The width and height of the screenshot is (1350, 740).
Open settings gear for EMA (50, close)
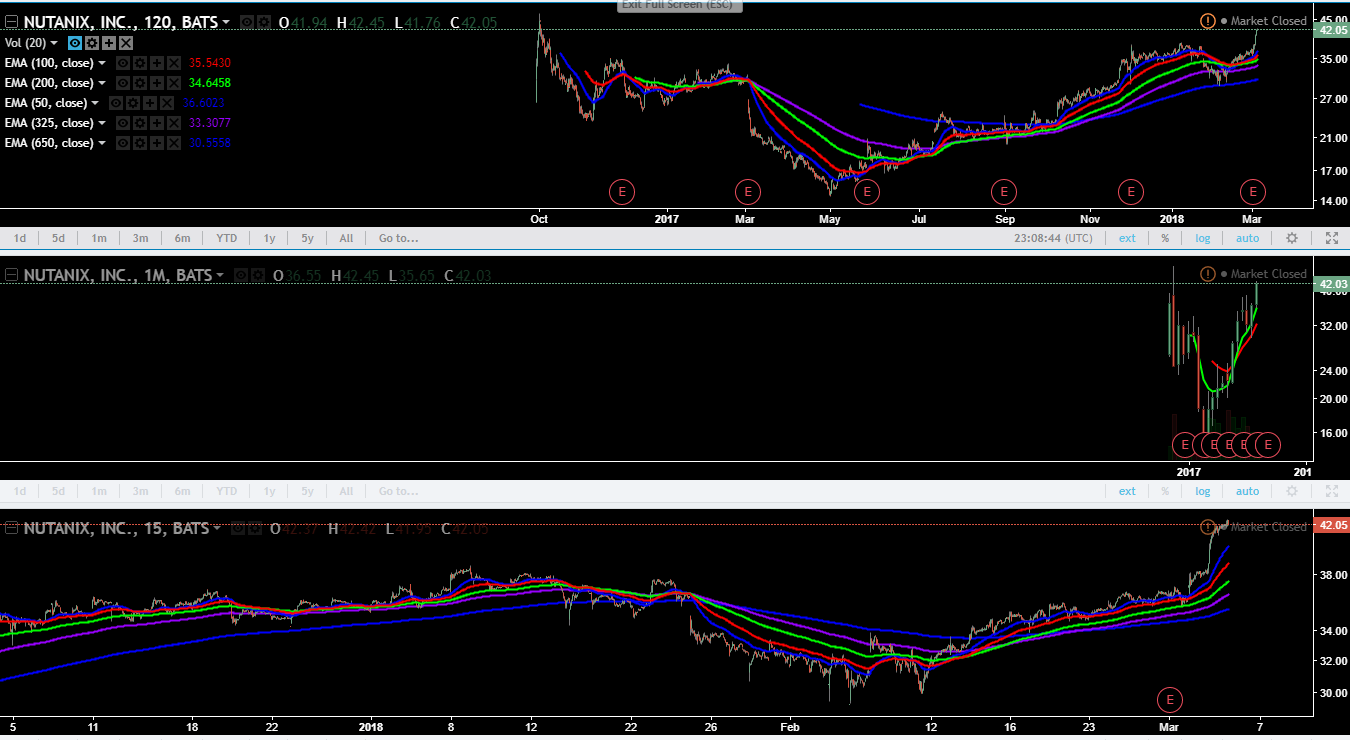[133, 103]
